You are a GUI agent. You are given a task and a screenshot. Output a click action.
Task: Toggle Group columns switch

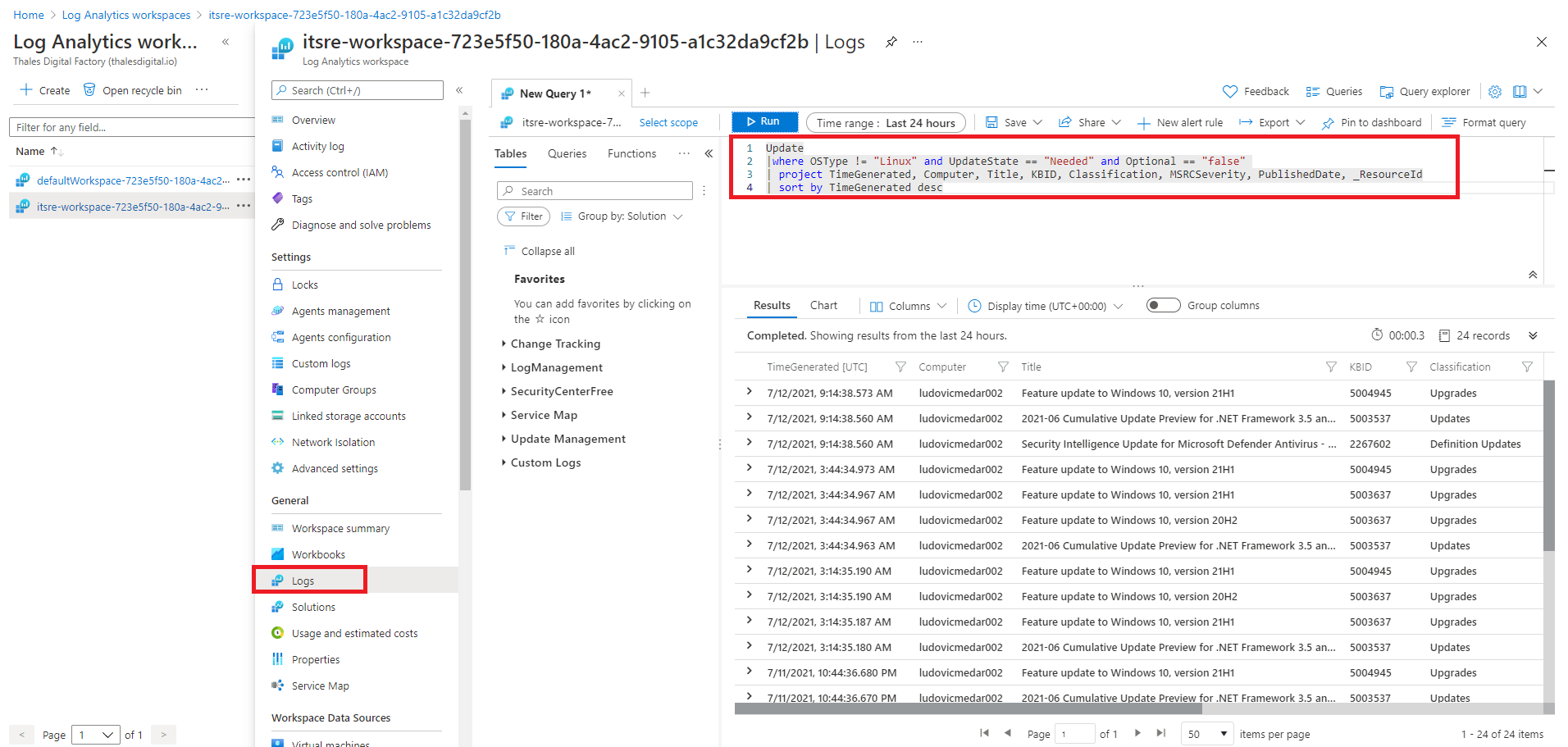click(x=1163, y=305)
